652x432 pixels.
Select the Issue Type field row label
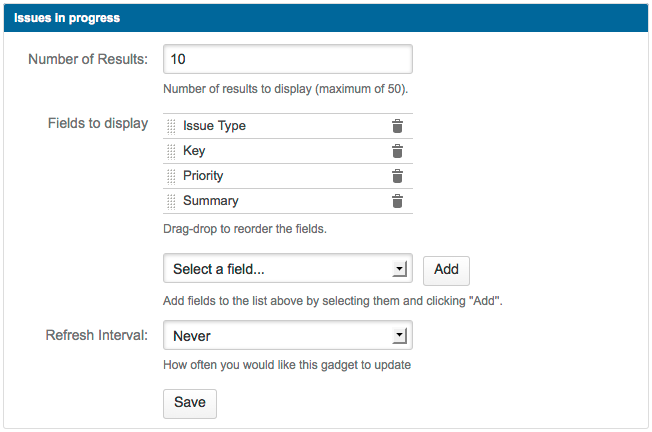214,126
